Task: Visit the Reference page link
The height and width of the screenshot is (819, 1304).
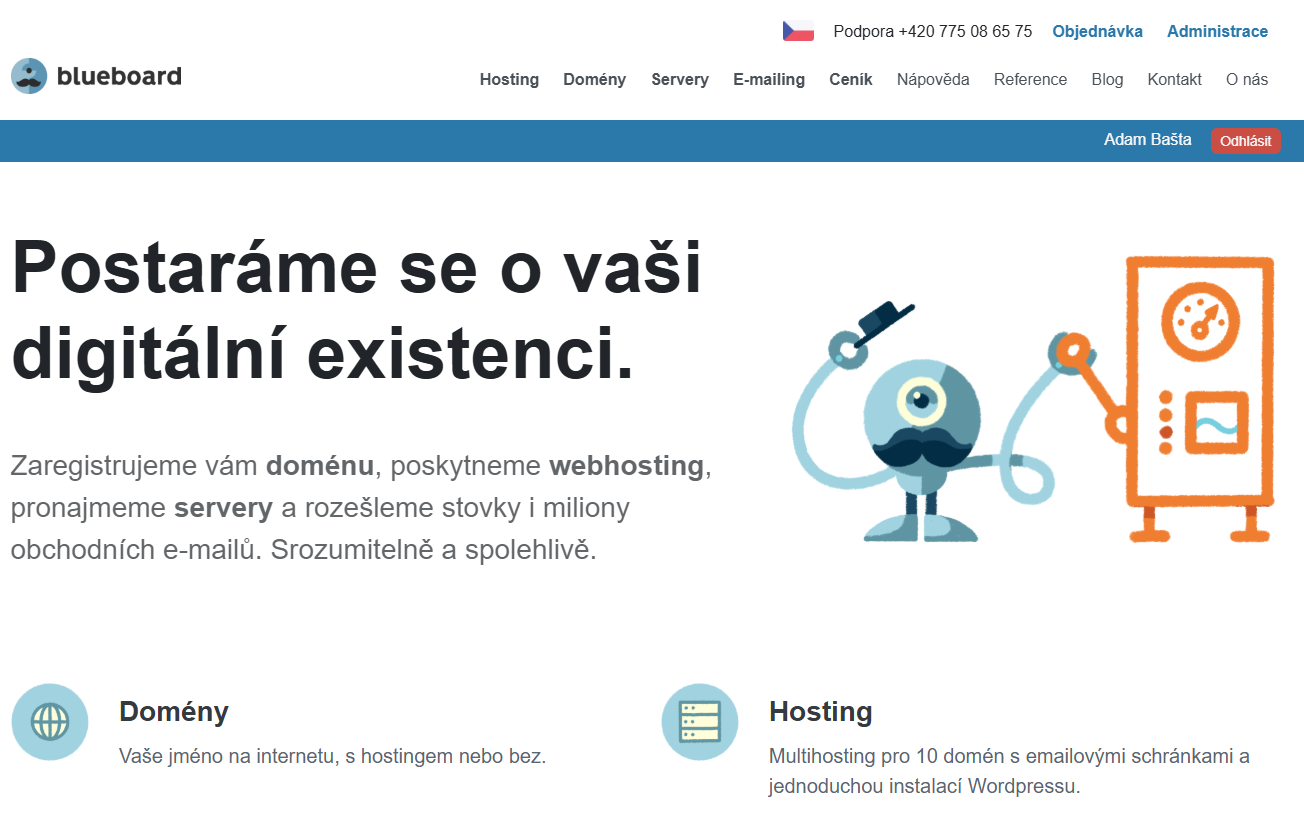Action: [1030, 80]
